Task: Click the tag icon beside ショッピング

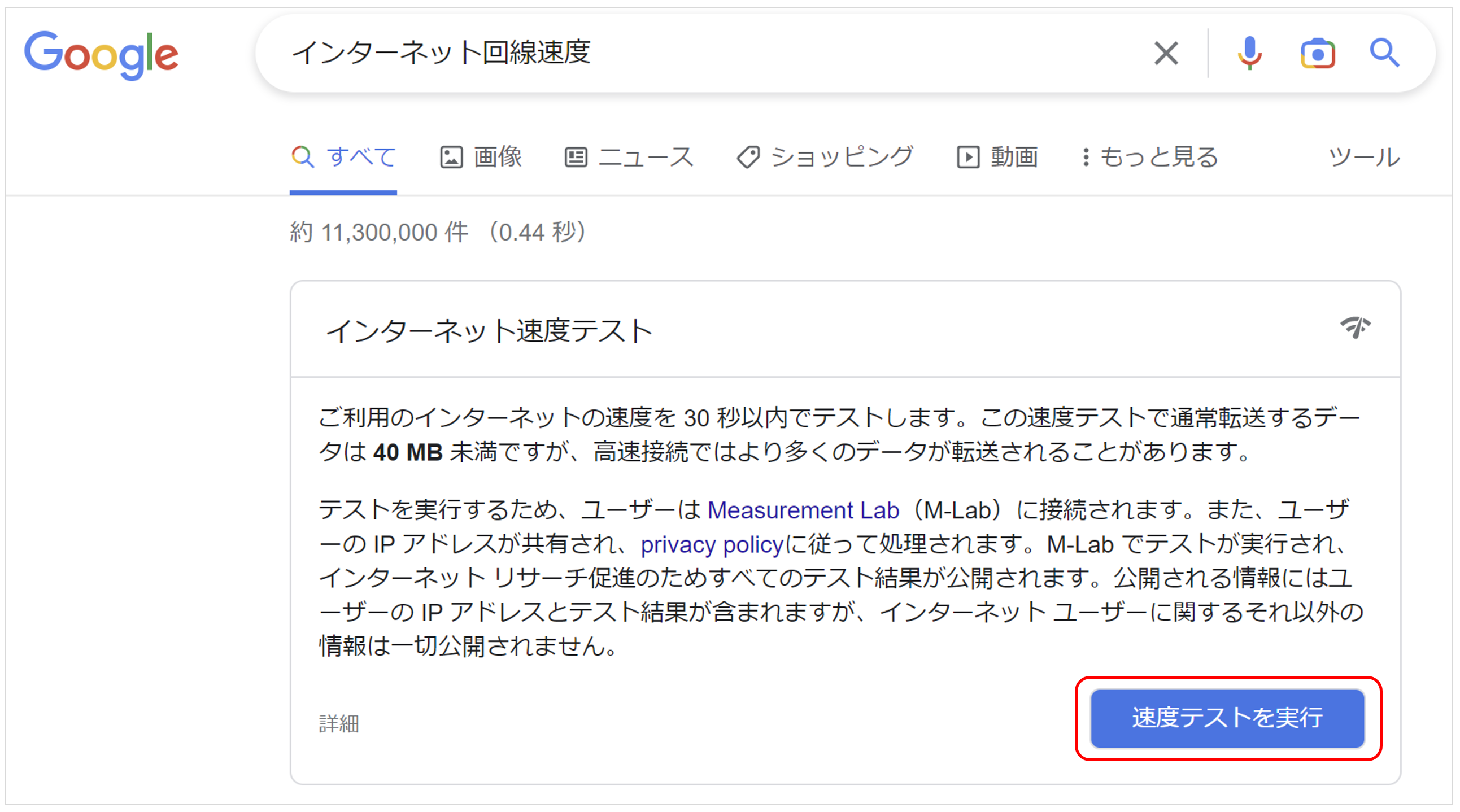Action: coord(748,157)
